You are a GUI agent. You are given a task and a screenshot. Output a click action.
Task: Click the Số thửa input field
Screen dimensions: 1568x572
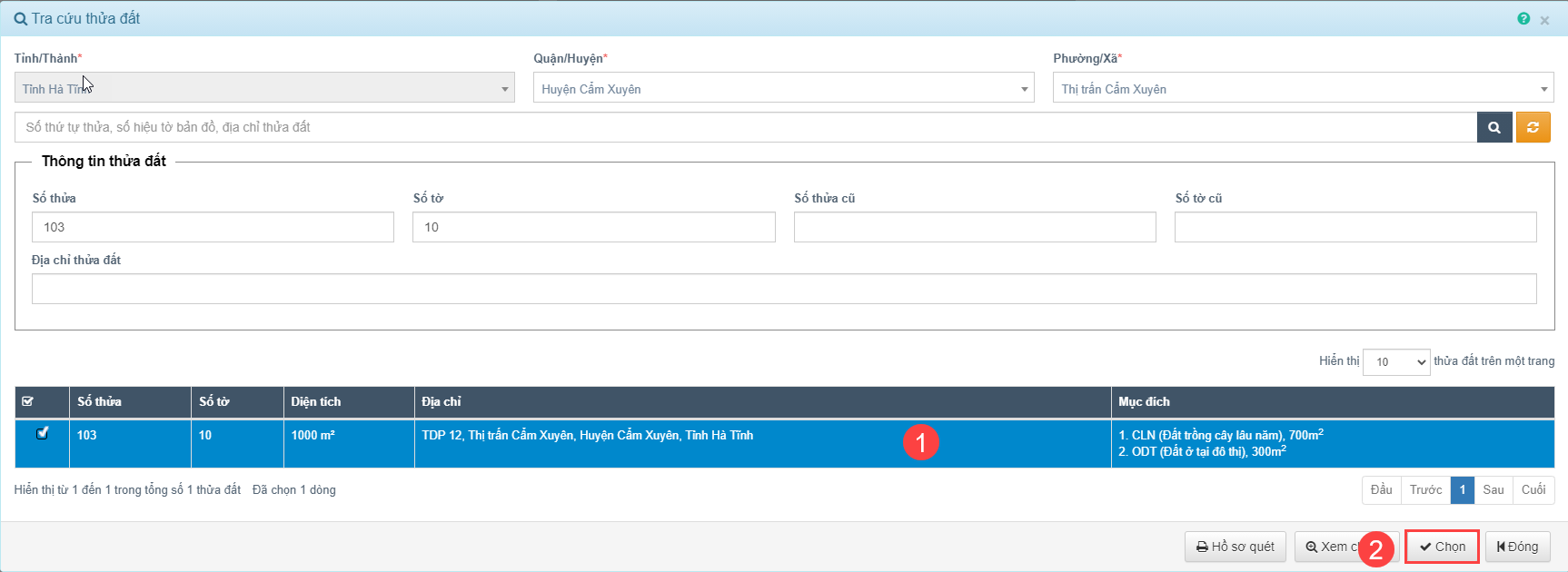point(213,227)
